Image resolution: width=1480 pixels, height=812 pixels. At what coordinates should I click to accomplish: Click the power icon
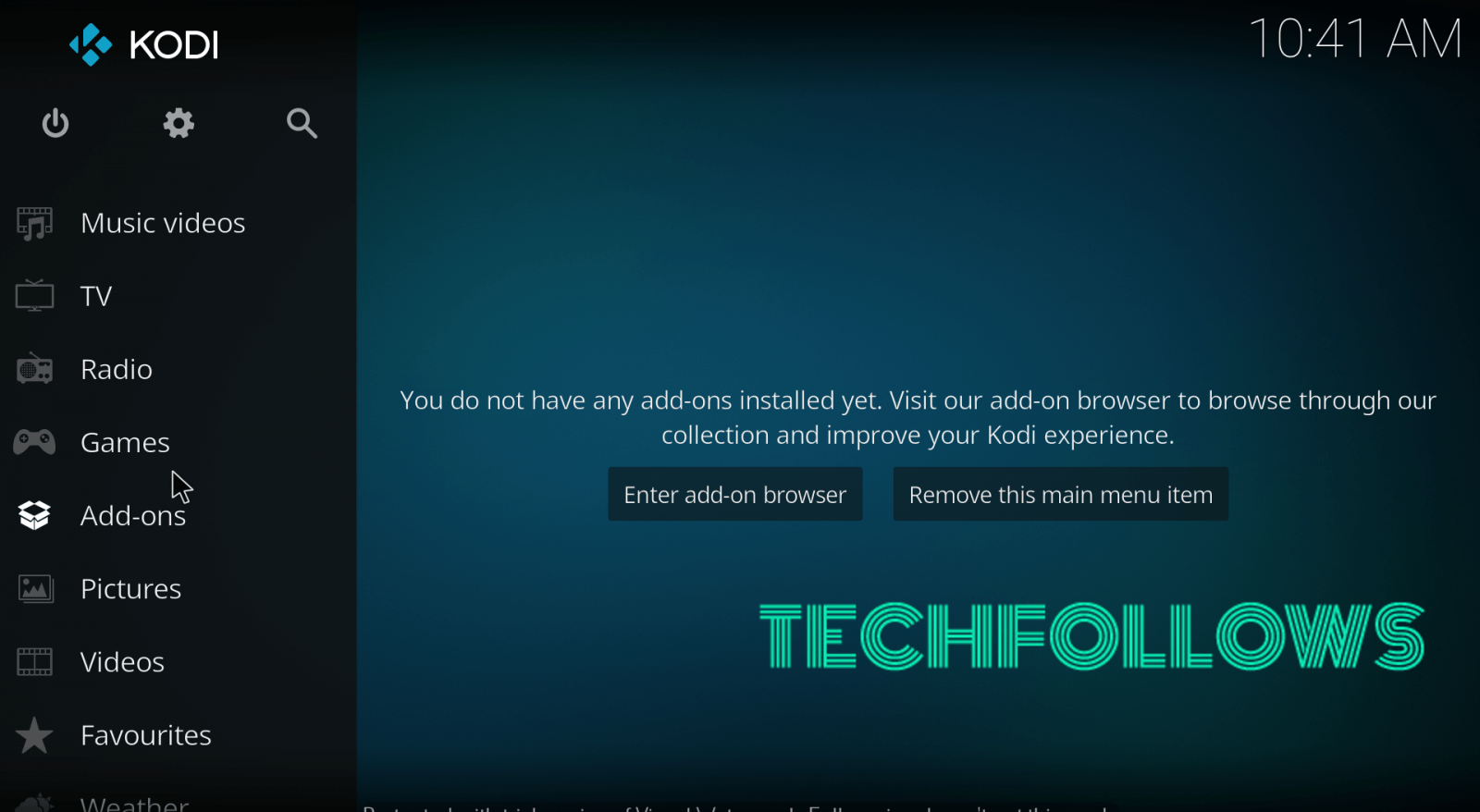coord(55,123)
